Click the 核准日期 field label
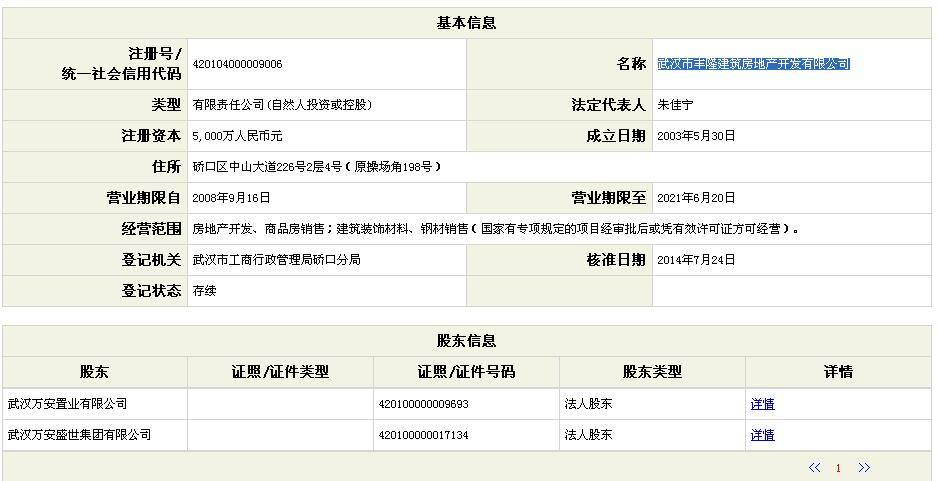938x481 pixels. click(616, 260)
